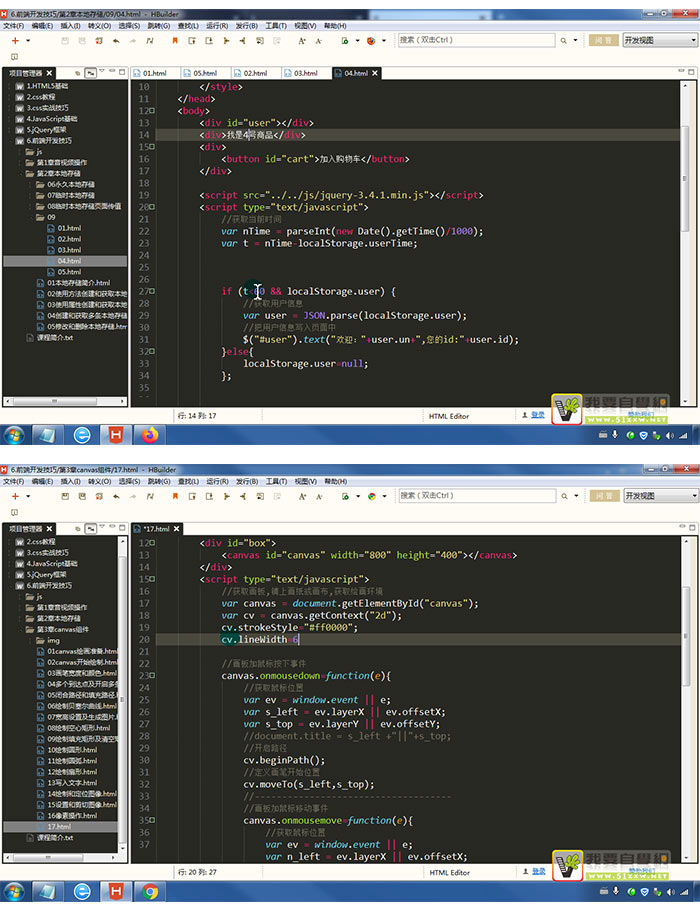Open img folder in bottom project tree
The height and width of the screenshot is (912, 700).
(x=53, y=640)
